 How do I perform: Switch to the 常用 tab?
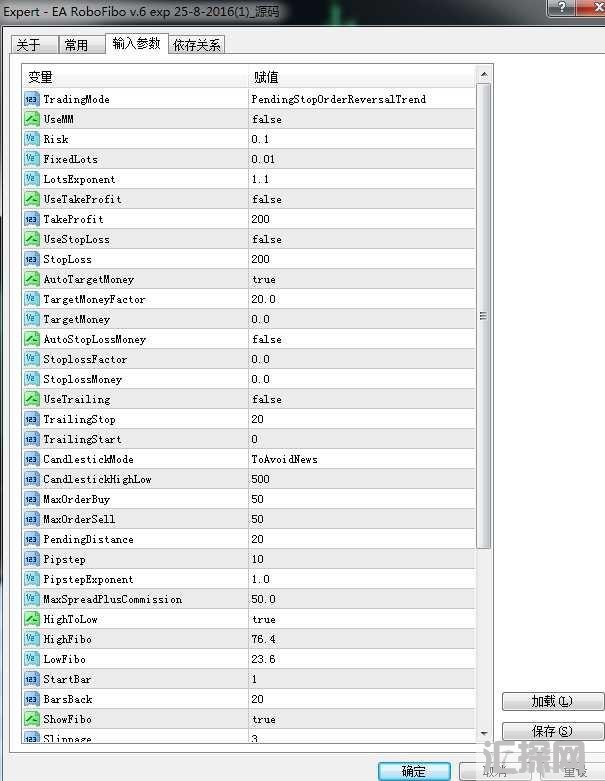tap(82, 45)
